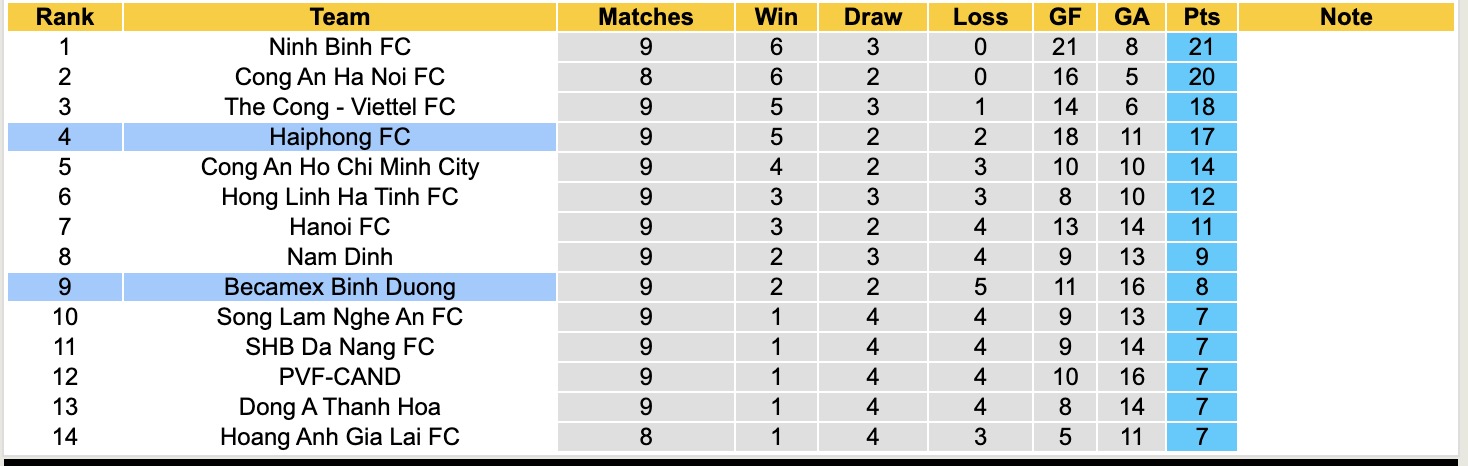Click the highlighted Becamex Binh Duong team

339,287
